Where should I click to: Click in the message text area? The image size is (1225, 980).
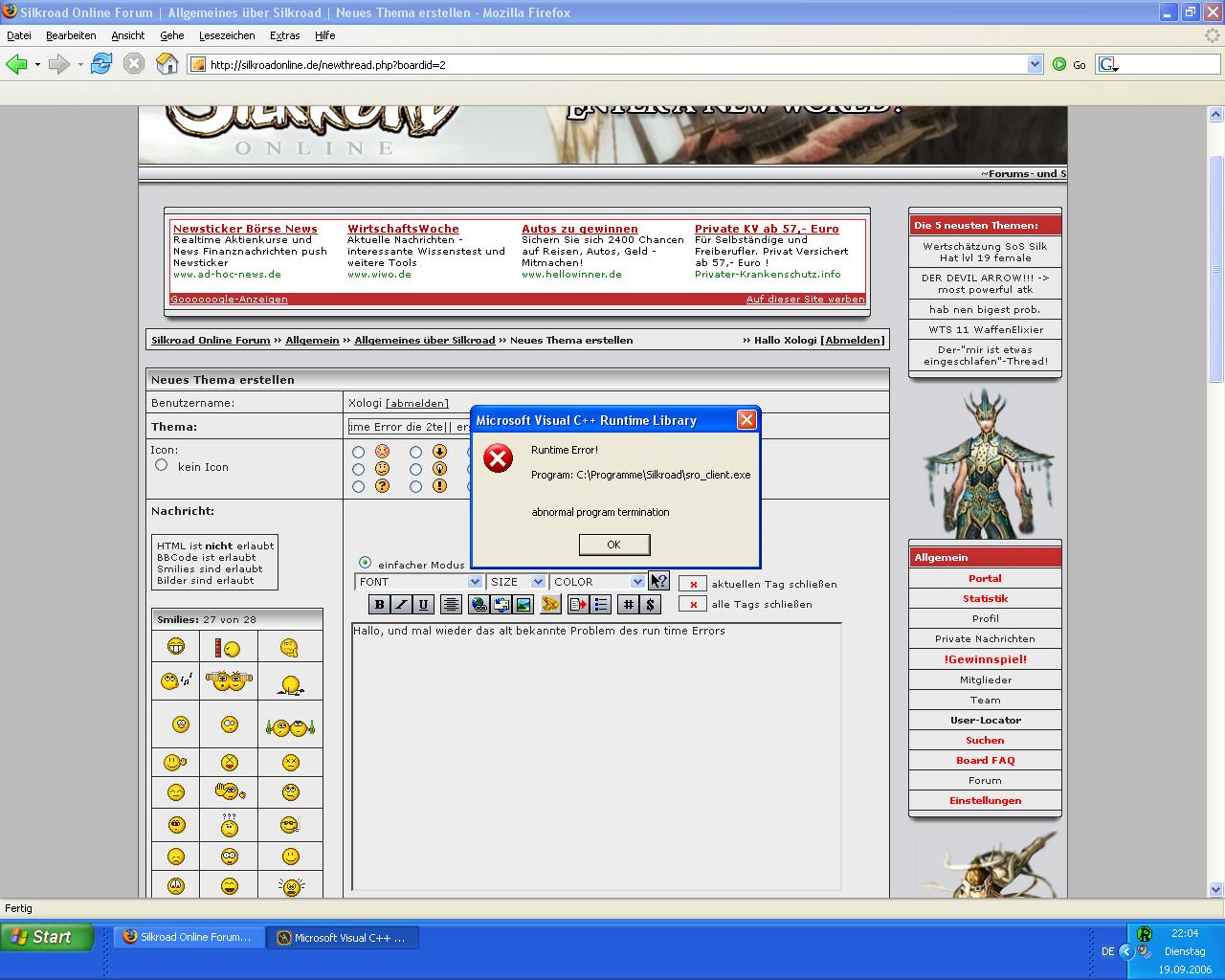595,756
